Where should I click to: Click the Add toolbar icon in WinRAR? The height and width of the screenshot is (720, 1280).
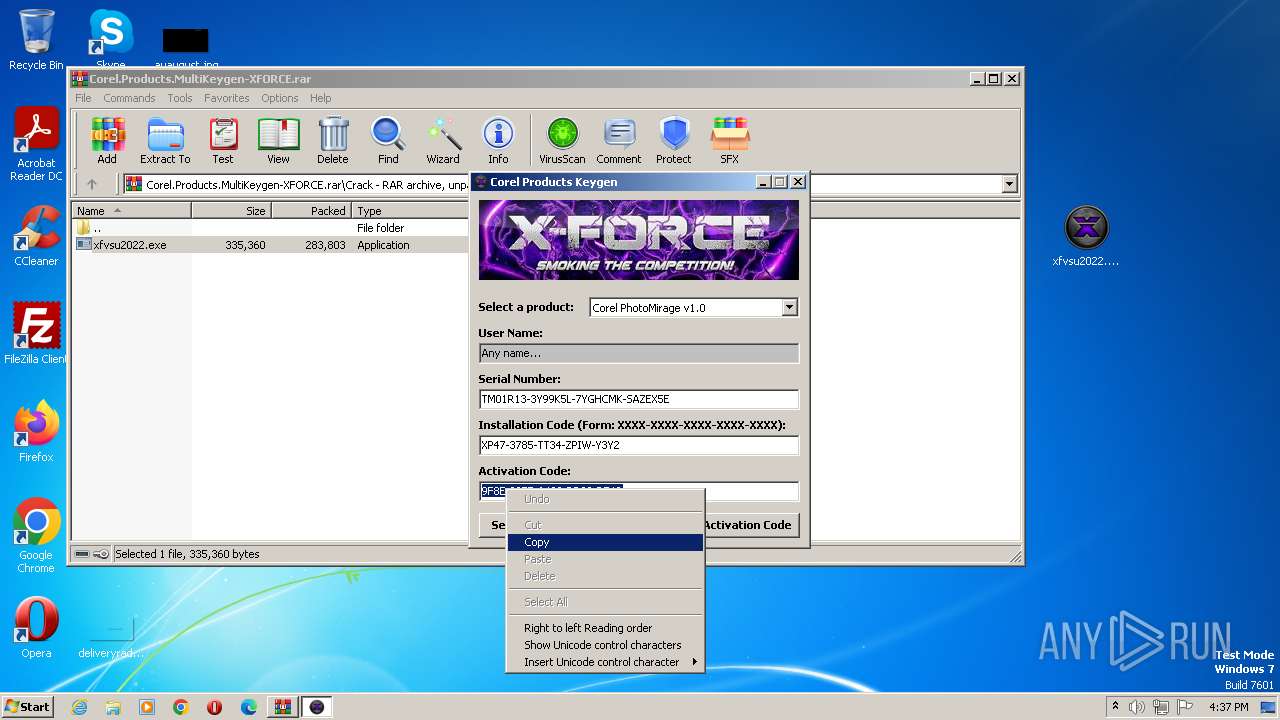pyautogui.click(x=107, y=140)
